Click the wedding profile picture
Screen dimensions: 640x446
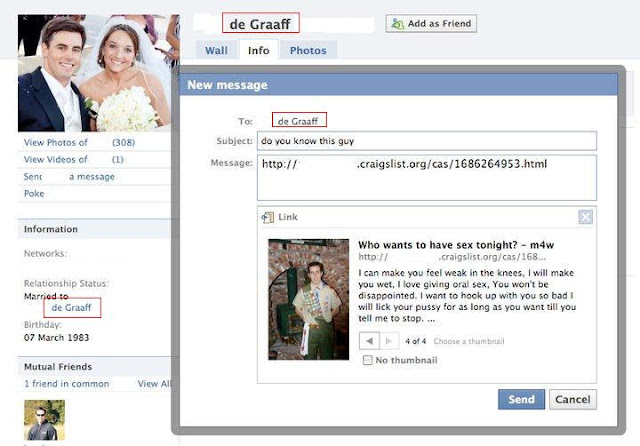99,73
